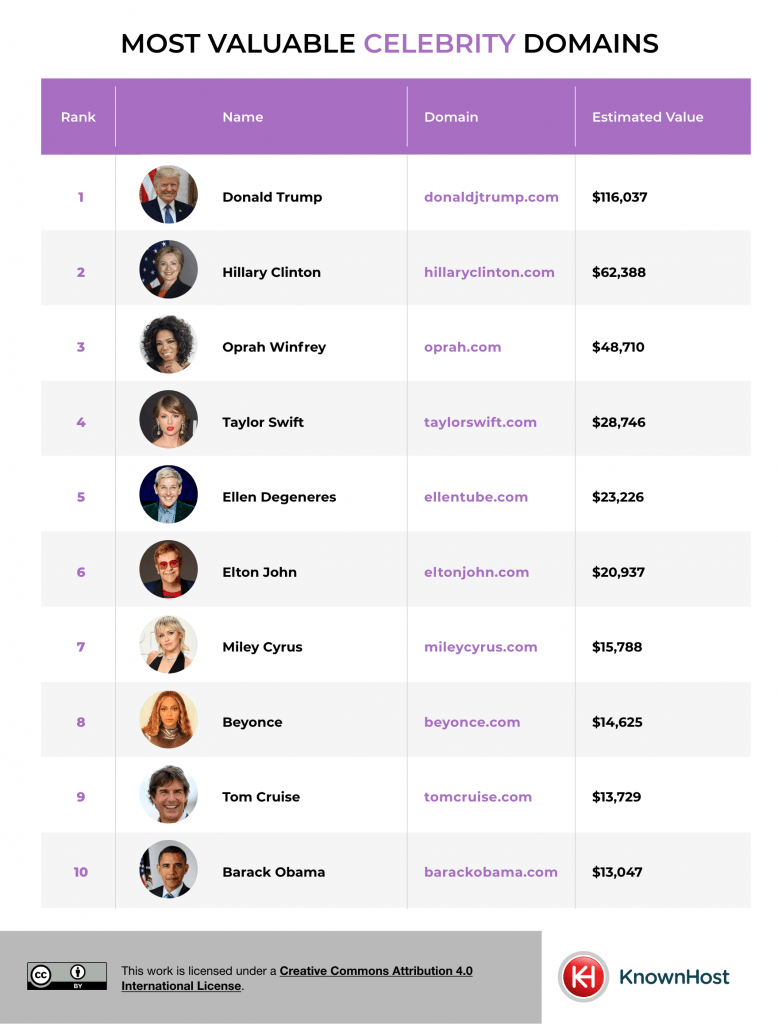Click the portrait thumbnail beside eltonjohn.com
The width and height of the screenshot is (778, 1024).
pyautogui.click(x=169, y=569)
